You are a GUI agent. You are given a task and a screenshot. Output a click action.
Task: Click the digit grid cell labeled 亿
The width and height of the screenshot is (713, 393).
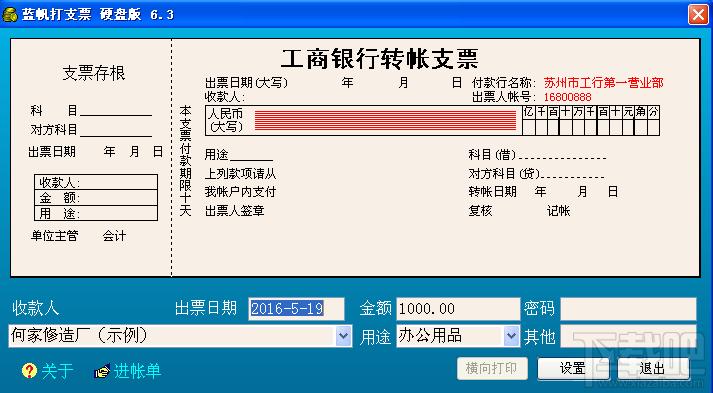click(528, 112)
